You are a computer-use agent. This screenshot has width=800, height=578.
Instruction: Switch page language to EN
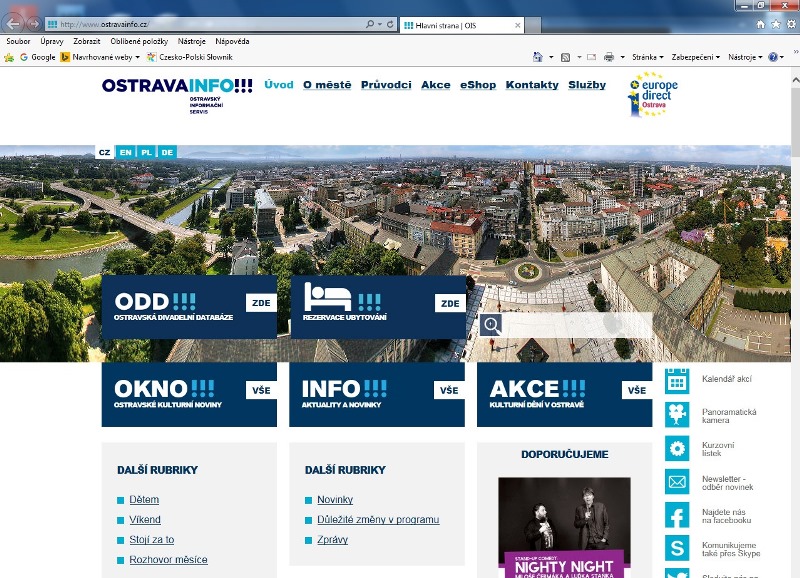[x=125, y=152]
